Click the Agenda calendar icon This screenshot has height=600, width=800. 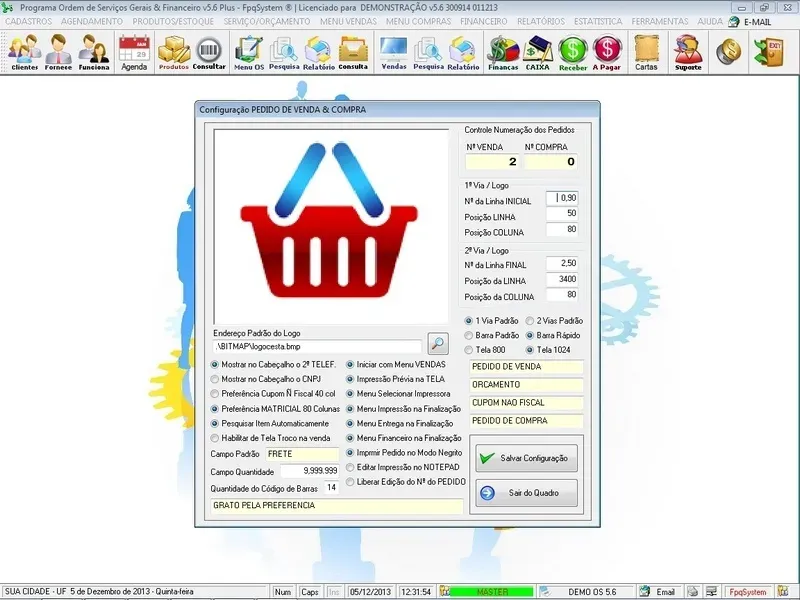pos(134,52)
